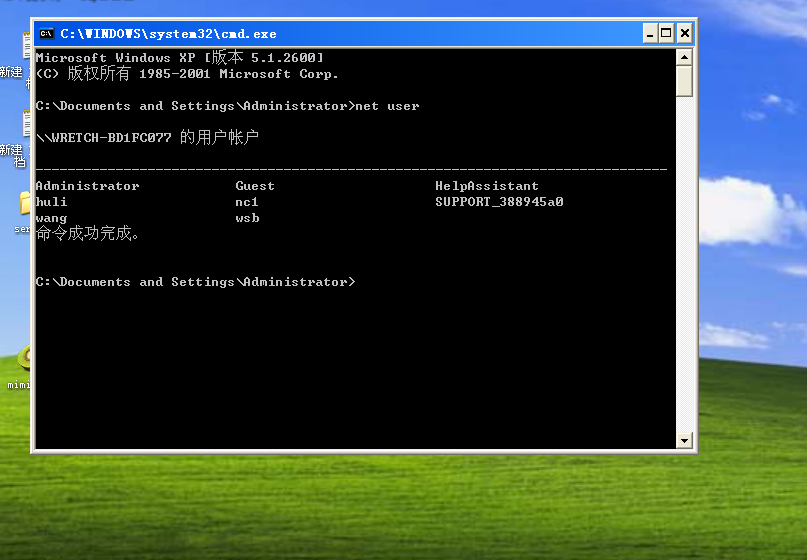This screenshot has width=807, height=560.
Task: Click the \\WRETCH-BD1FC077 host line
Action: click(x=147, y=137)
